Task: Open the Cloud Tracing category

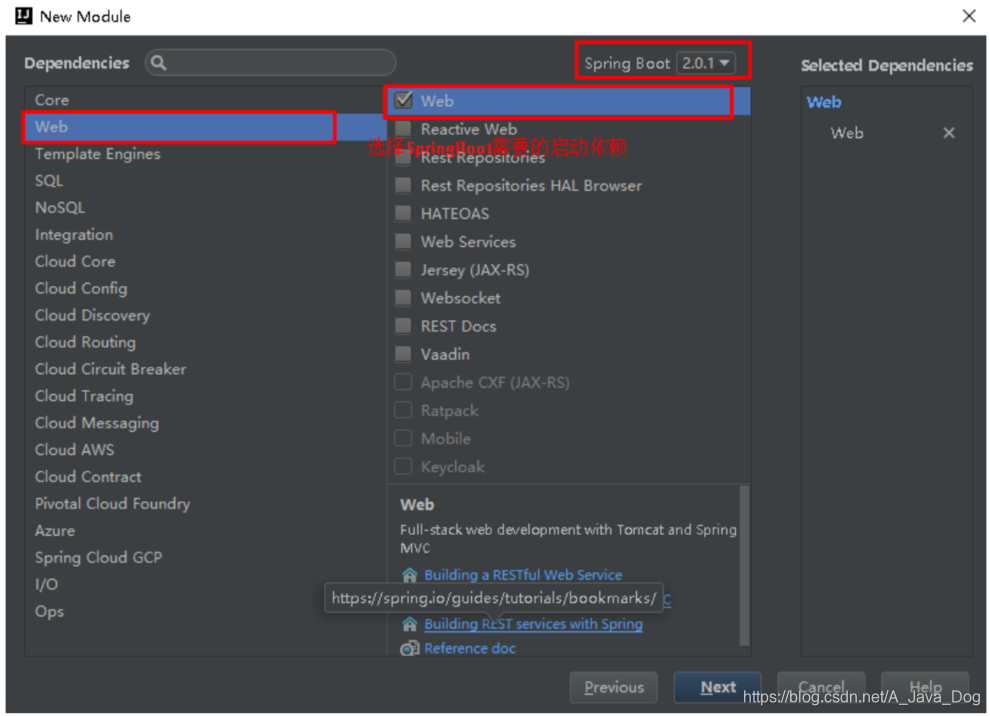Action: (x=205, y=396)
